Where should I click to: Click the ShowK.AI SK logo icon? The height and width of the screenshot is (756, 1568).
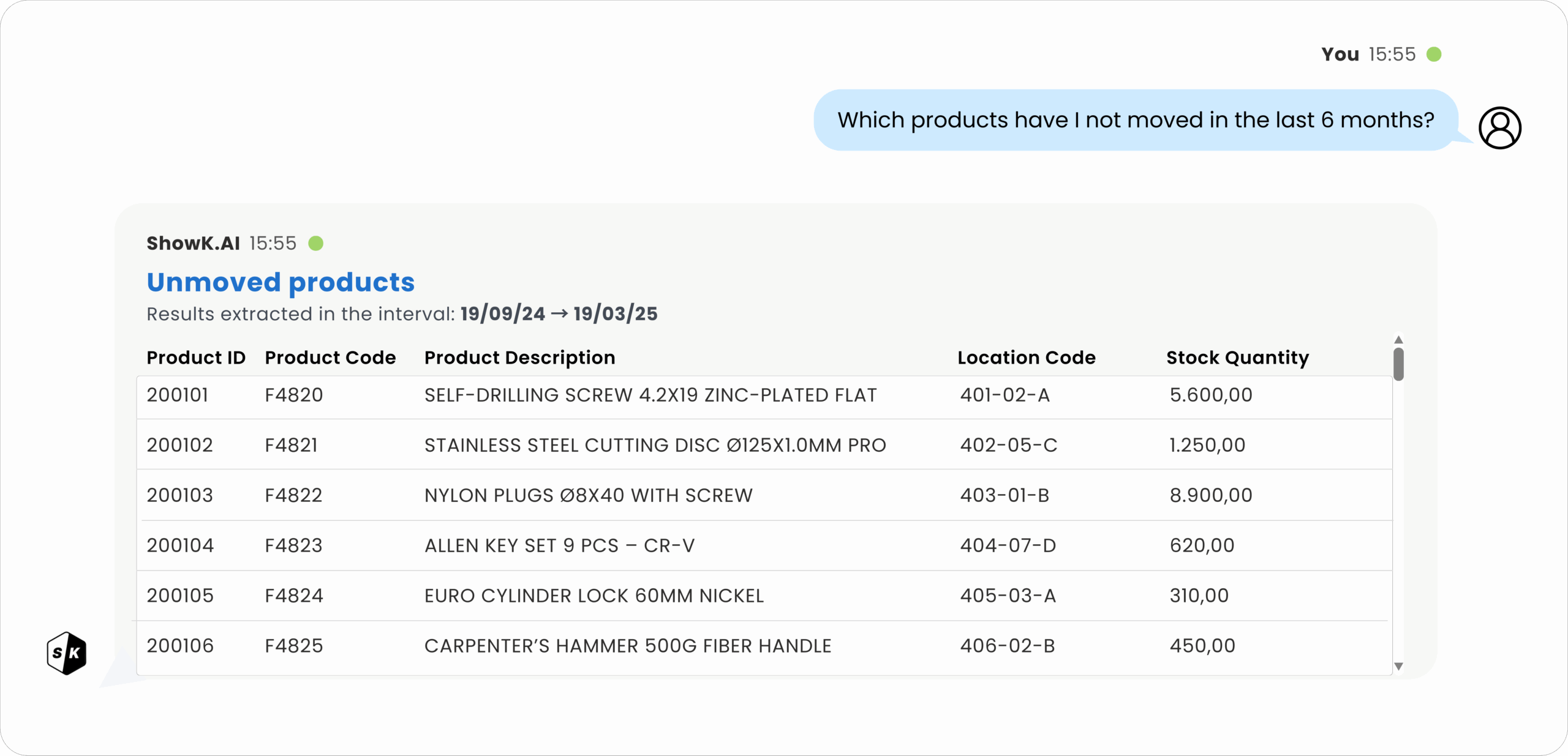tap(66, 653)
